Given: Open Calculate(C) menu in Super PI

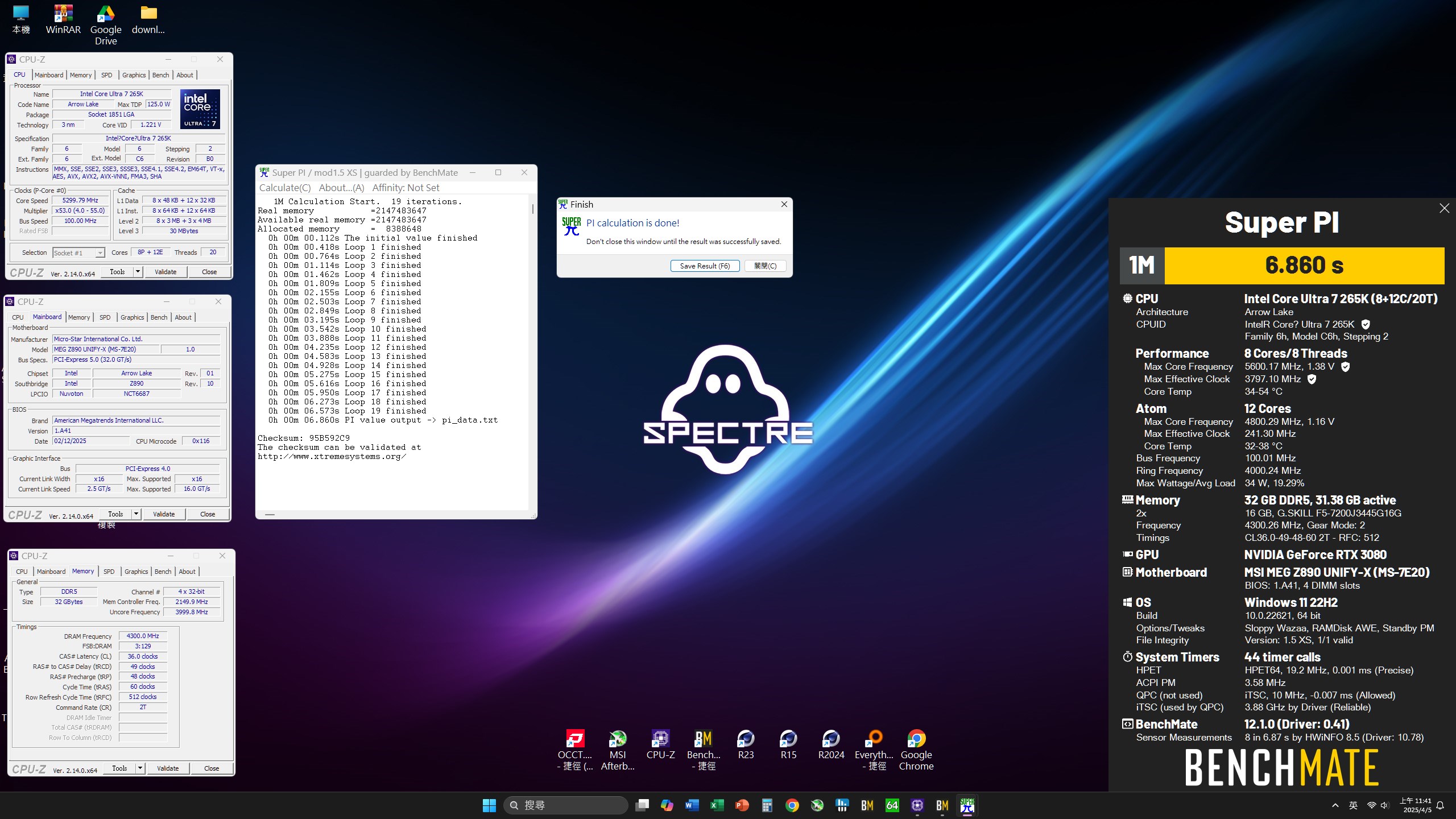Looking at the screenshot, I should 285,188.
